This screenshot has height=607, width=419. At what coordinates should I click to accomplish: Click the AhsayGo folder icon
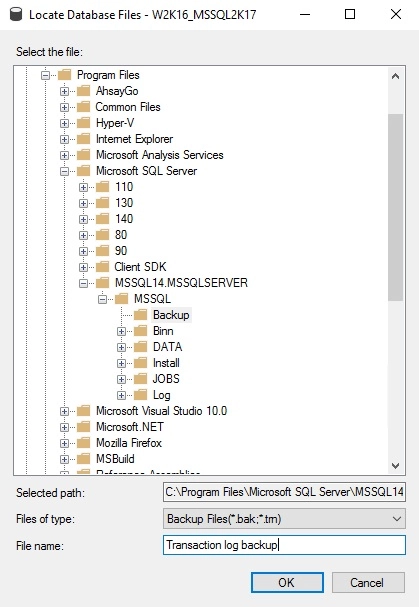83,91
